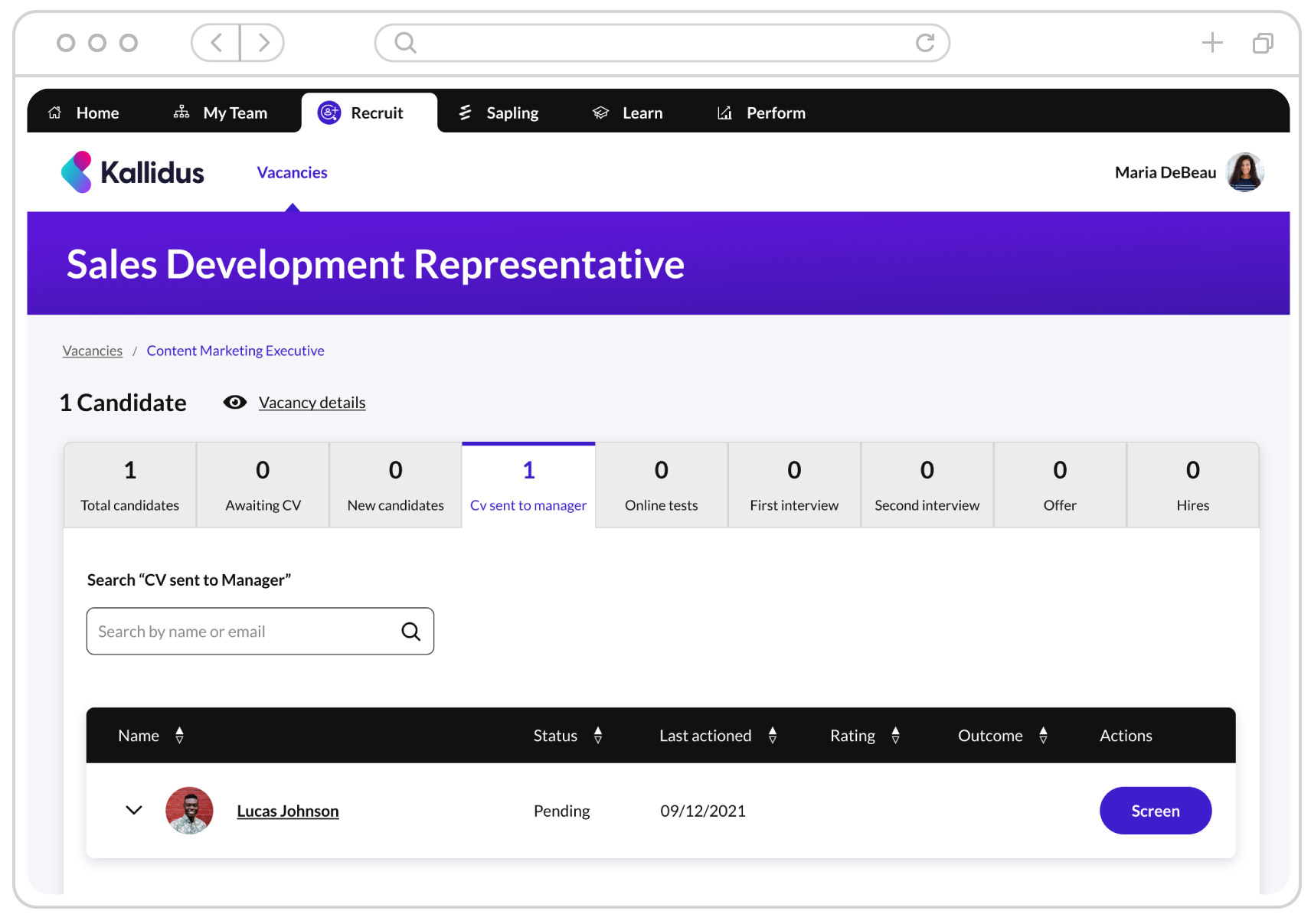Sort by Last actioned column arrows
This screenshot has width=1311, height=924.
[773, 736]
